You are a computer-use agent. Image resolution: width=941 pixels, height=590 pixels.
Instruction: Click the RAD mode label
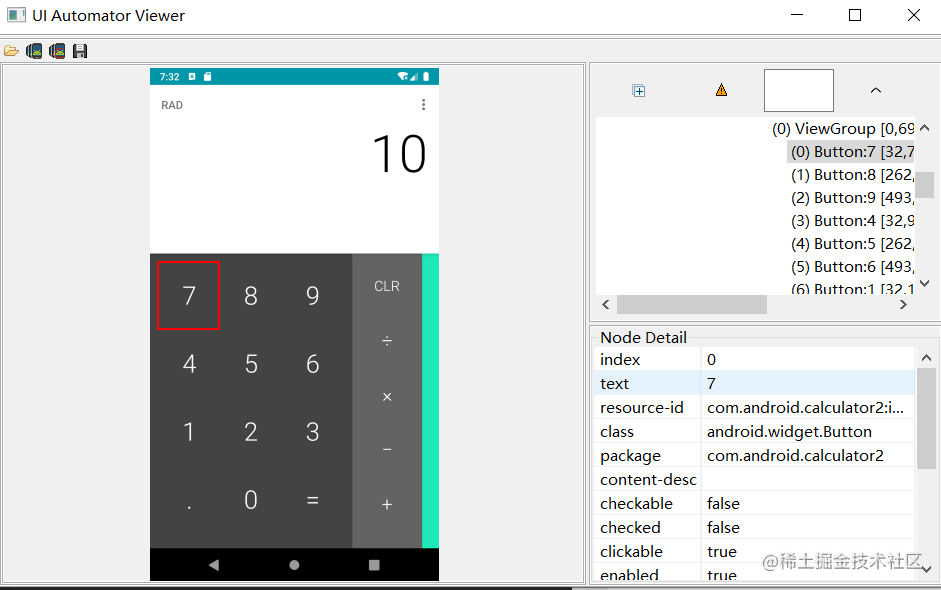click(x=172, y=105)
